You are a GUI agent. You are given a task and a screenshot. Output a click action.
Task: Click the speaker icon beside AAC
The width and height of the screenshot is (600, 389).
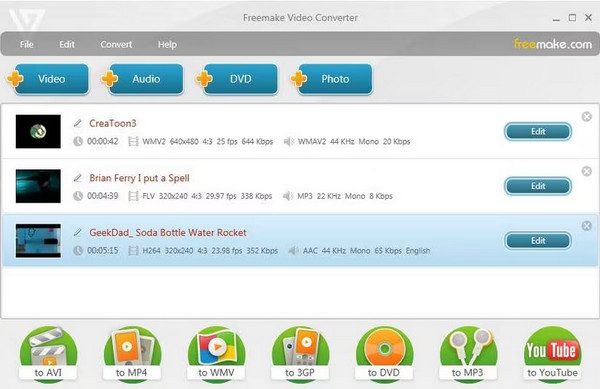tap(293, 251)
